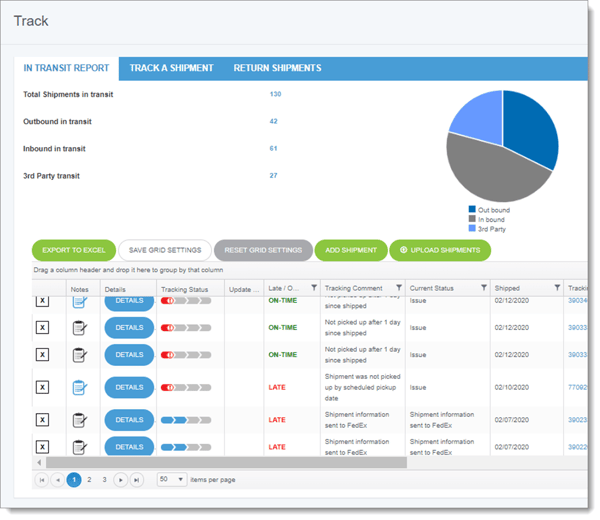This screenshot has height=520, width=600.
Task: Sort by Shipped column header
Action: 507,288
